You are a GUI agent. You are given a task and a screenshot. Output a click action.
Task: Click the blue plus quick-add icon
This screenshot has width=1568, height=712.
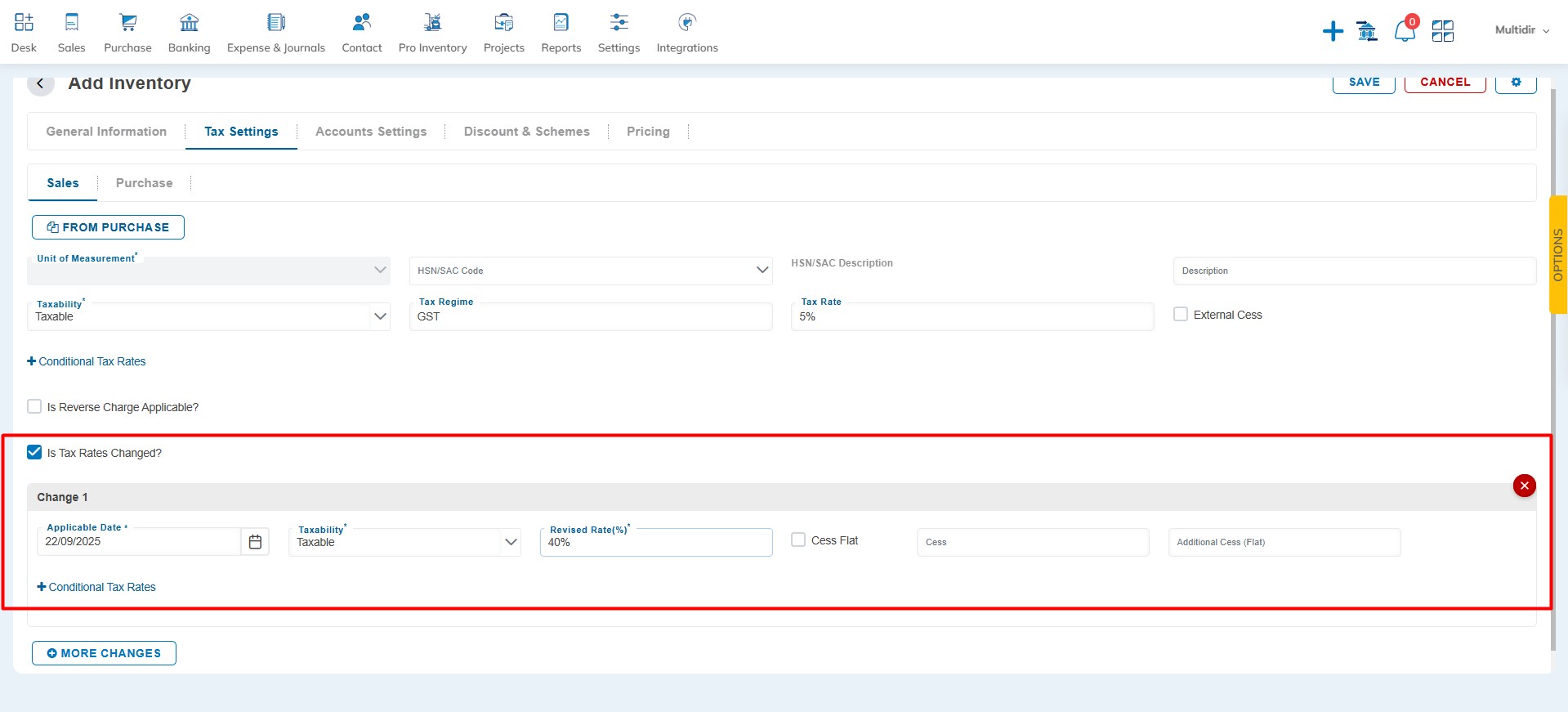coord(1333,32)
